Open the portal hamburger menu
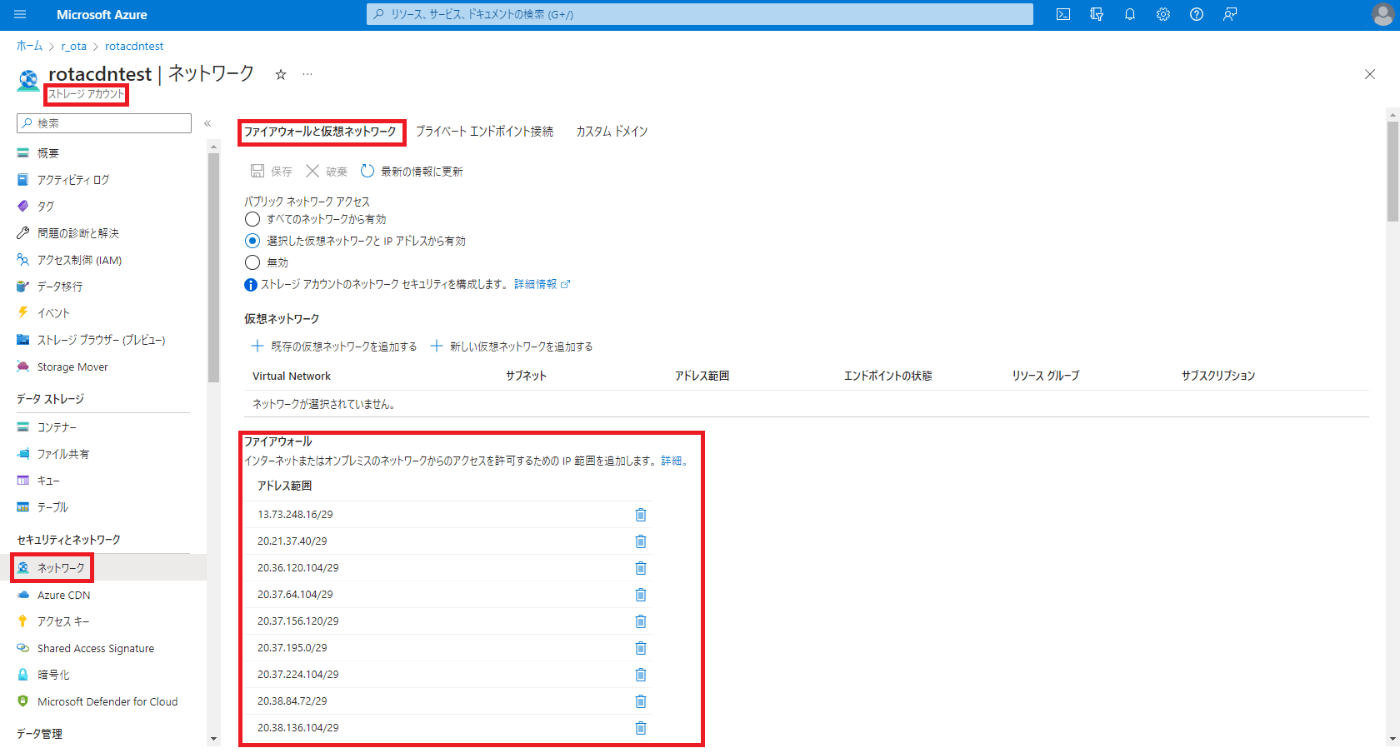Screen dimensions: 1400x753 pos(20,13)
